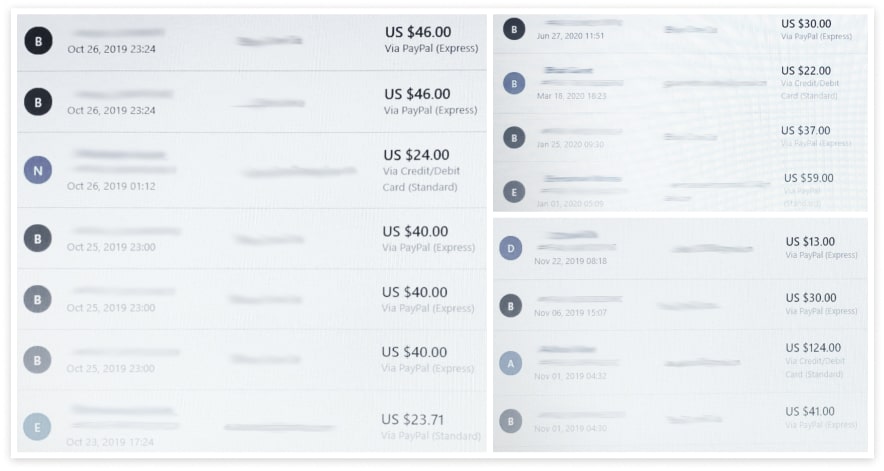Viewport: 884px width, 471px height.
Task: Select the US $124.00 order amount
Action: pyautogui.click(x=813, y=347)
